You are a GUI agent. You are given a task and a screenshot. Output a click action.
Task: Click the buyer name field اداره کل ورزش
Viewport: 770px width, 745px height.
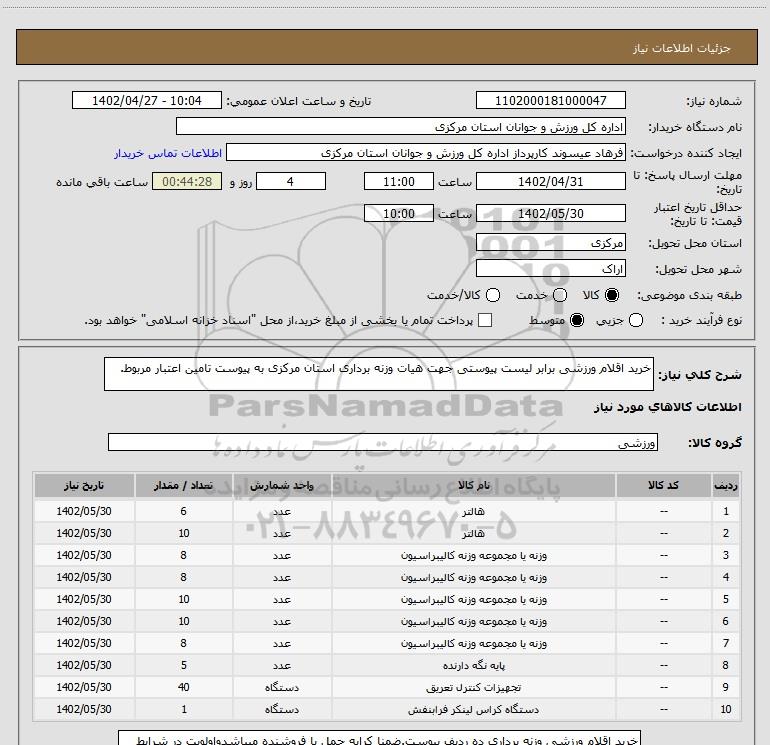[401, 126]
